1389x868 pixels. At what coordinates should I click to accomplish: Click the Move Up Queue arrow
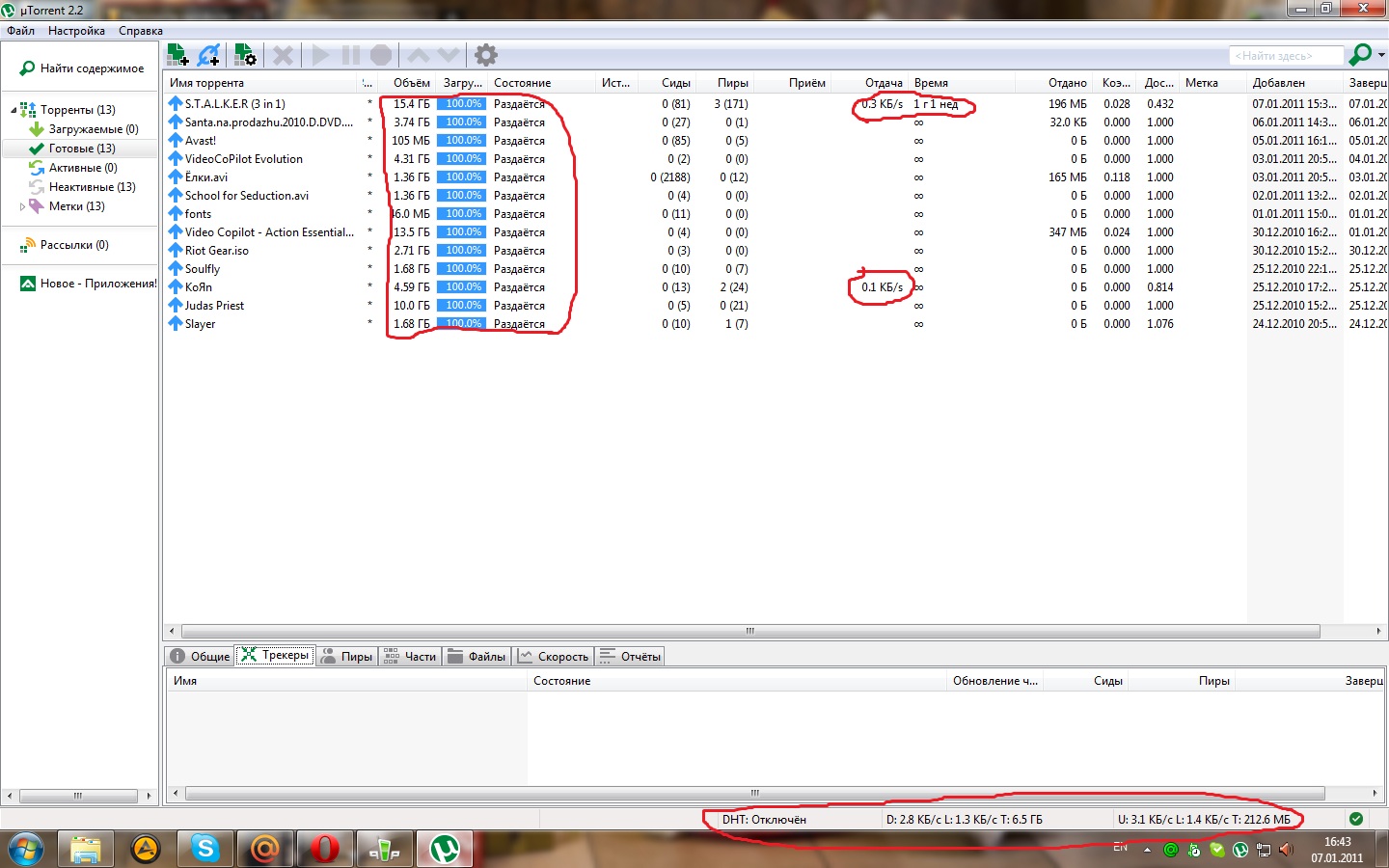pos(419,55)
